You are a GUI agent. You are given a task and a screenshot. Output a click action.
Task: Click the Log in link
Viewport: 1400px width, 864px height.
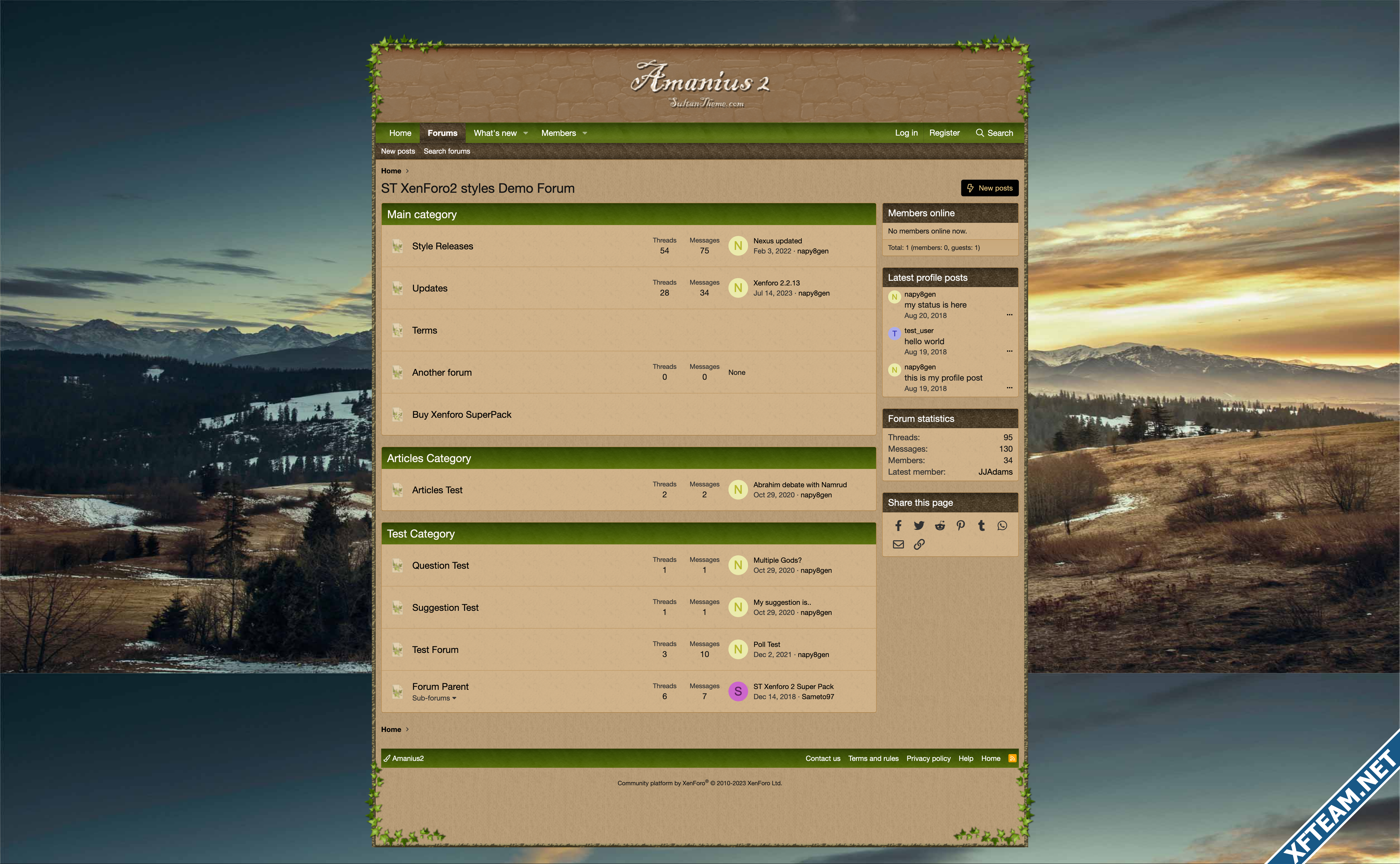(x=906, y=133)
